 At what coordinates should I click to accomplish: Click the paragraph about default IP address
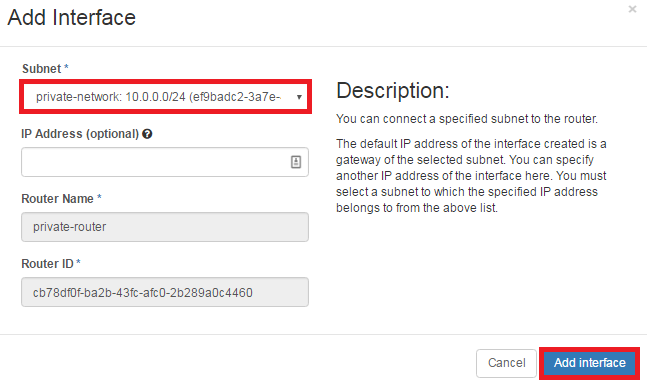point(471,176)
